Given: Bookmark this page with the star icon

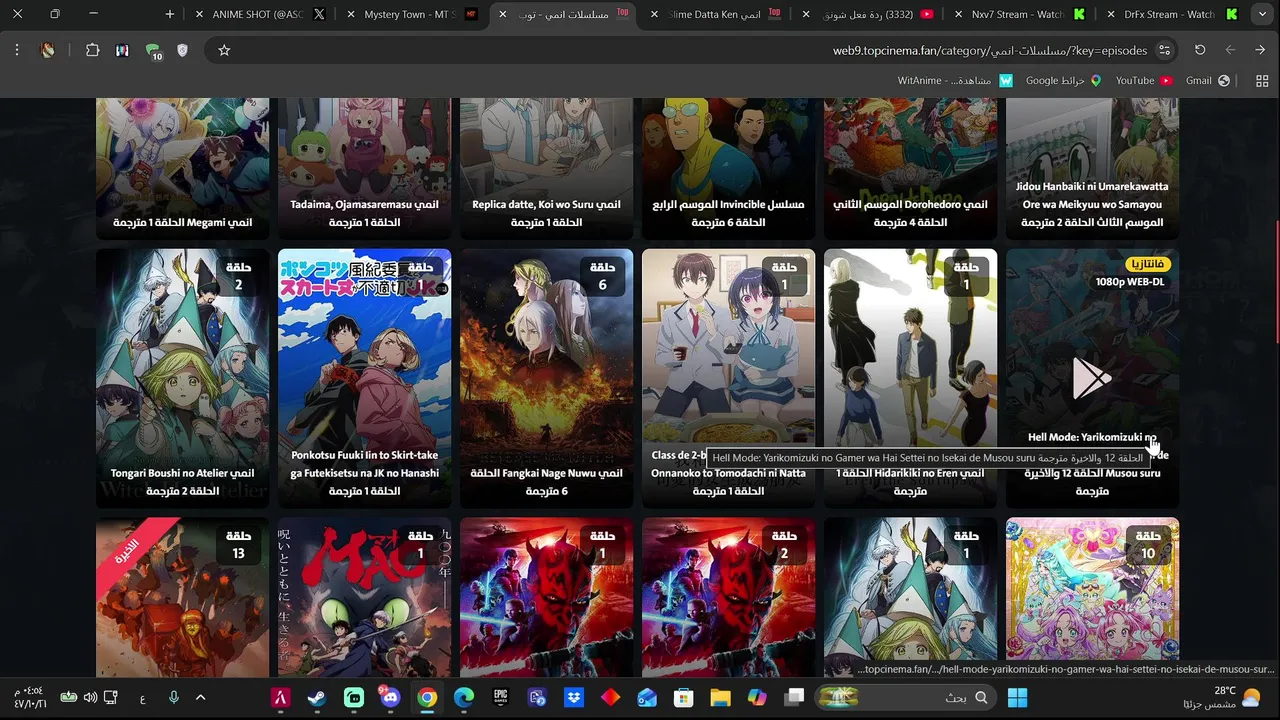Looking at the screenshot, I should 224,50.
